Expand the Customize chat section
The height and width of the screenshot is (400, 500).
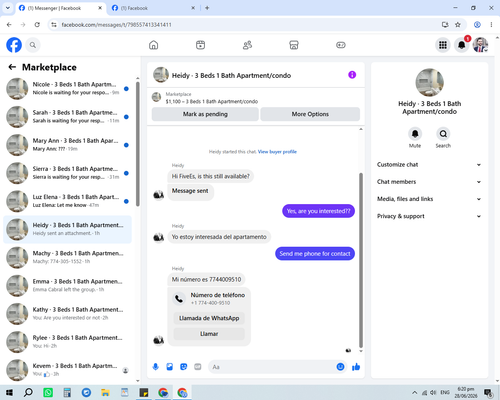(429, 165)
